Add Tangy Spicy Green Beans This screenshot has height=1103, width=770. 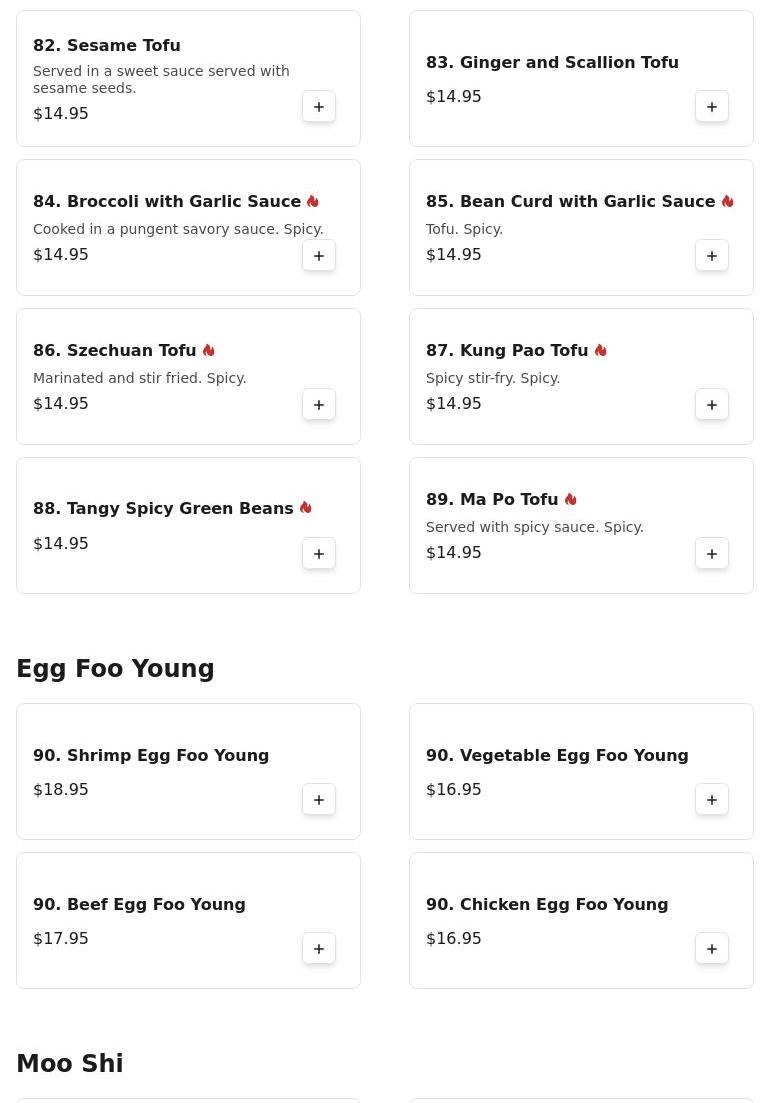tap(319, 554)
